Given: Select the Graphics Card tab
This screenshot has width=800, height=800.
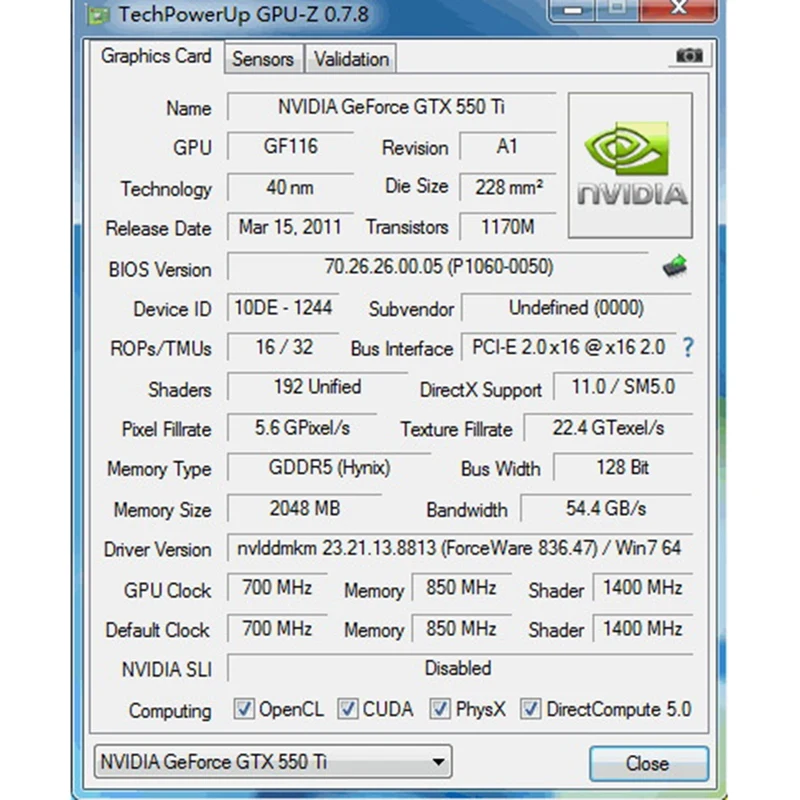Looking at the screenshot, I should (156, 56).
